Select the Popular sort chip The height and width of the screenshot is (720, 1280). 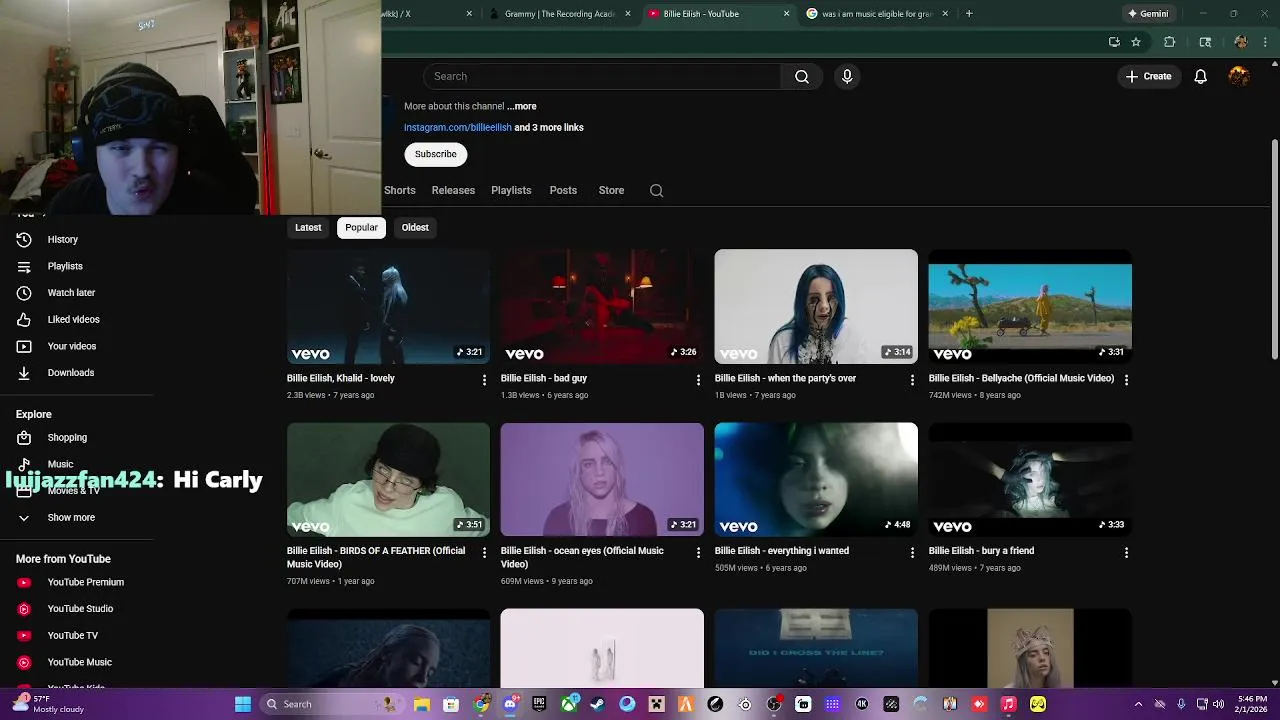click(361, 227)
